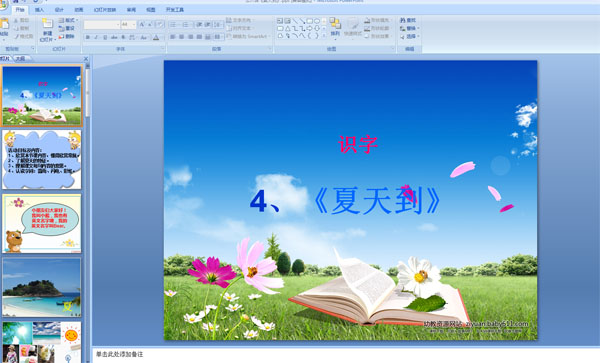The width and height of the screenshot is (600, 363).
Task: Open the Slide Show (幻灯片放映) ribbon tab
Action: click(x=105, y=10)
